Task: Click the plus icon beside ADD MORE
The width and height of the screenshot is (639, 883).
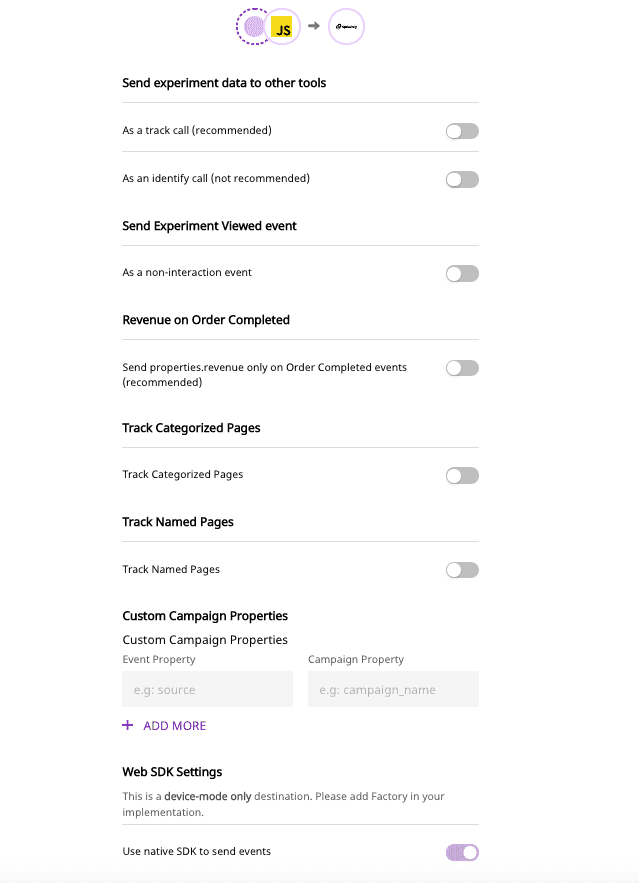Action: coord(127,725)
